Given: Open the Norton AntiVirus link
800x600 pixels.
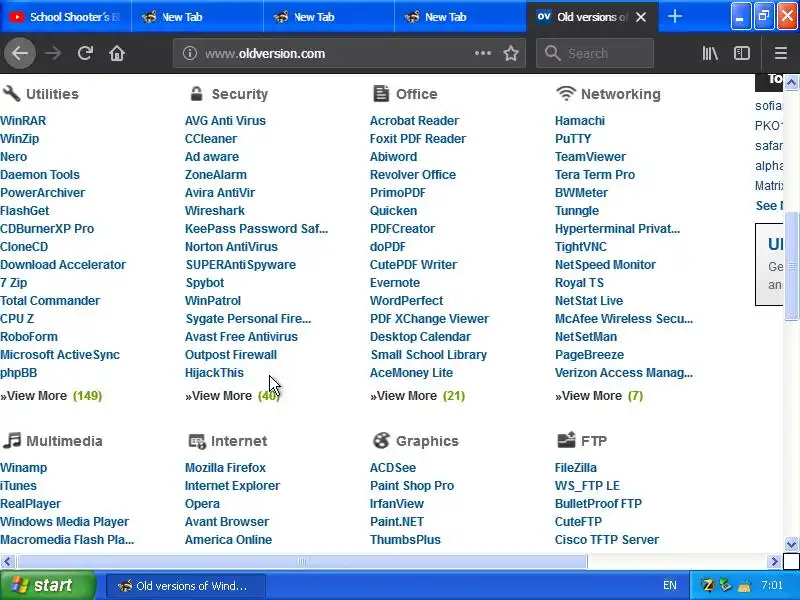Looking at the screenshot, I should click(x=231, y=246).
